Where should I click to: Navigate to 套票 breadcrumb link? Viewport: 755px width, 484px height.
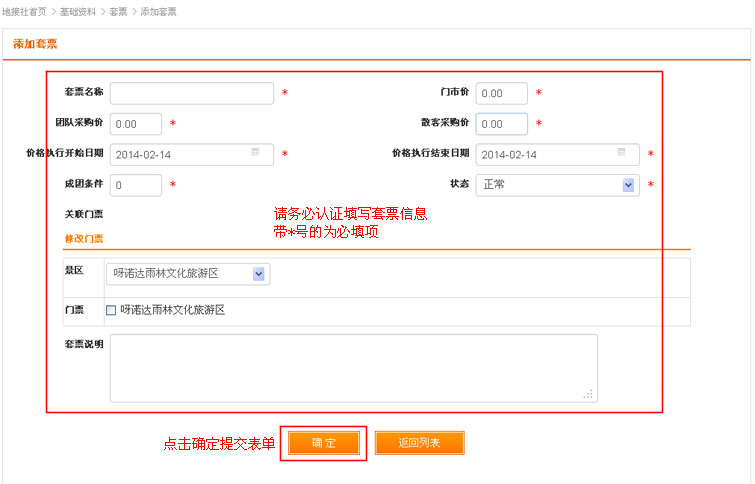tap(118, 10)
